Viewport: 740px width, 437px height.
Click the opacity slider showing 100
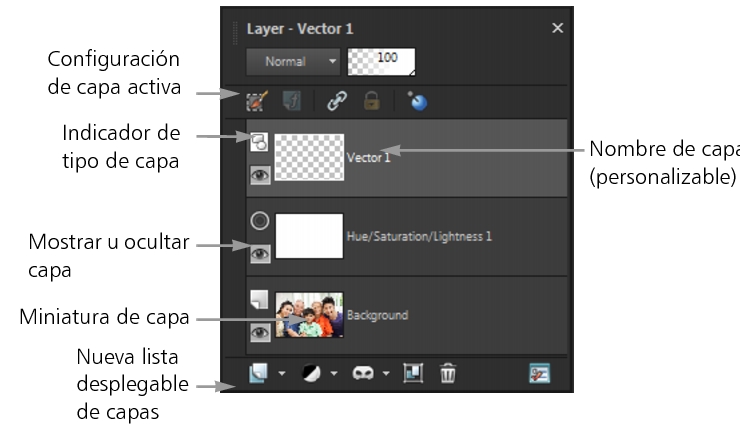(x=381, y=62)
